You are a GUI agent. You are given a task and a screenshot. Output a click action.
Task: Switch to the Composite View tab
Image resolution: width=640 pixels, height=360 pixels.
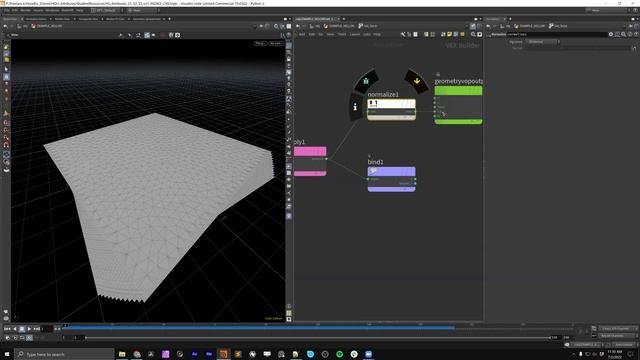(89, 19)
